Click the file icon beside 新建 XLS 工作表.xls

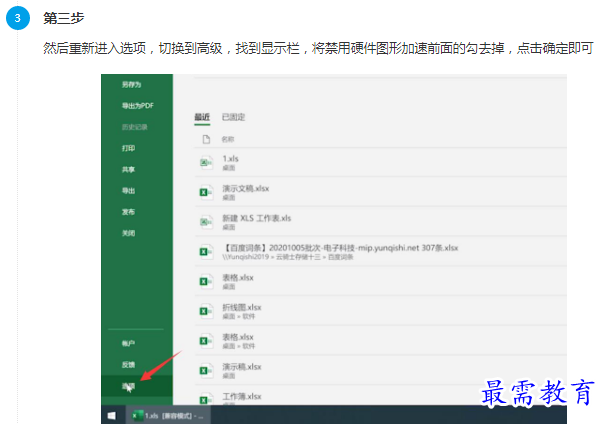(x=206, y=222)
